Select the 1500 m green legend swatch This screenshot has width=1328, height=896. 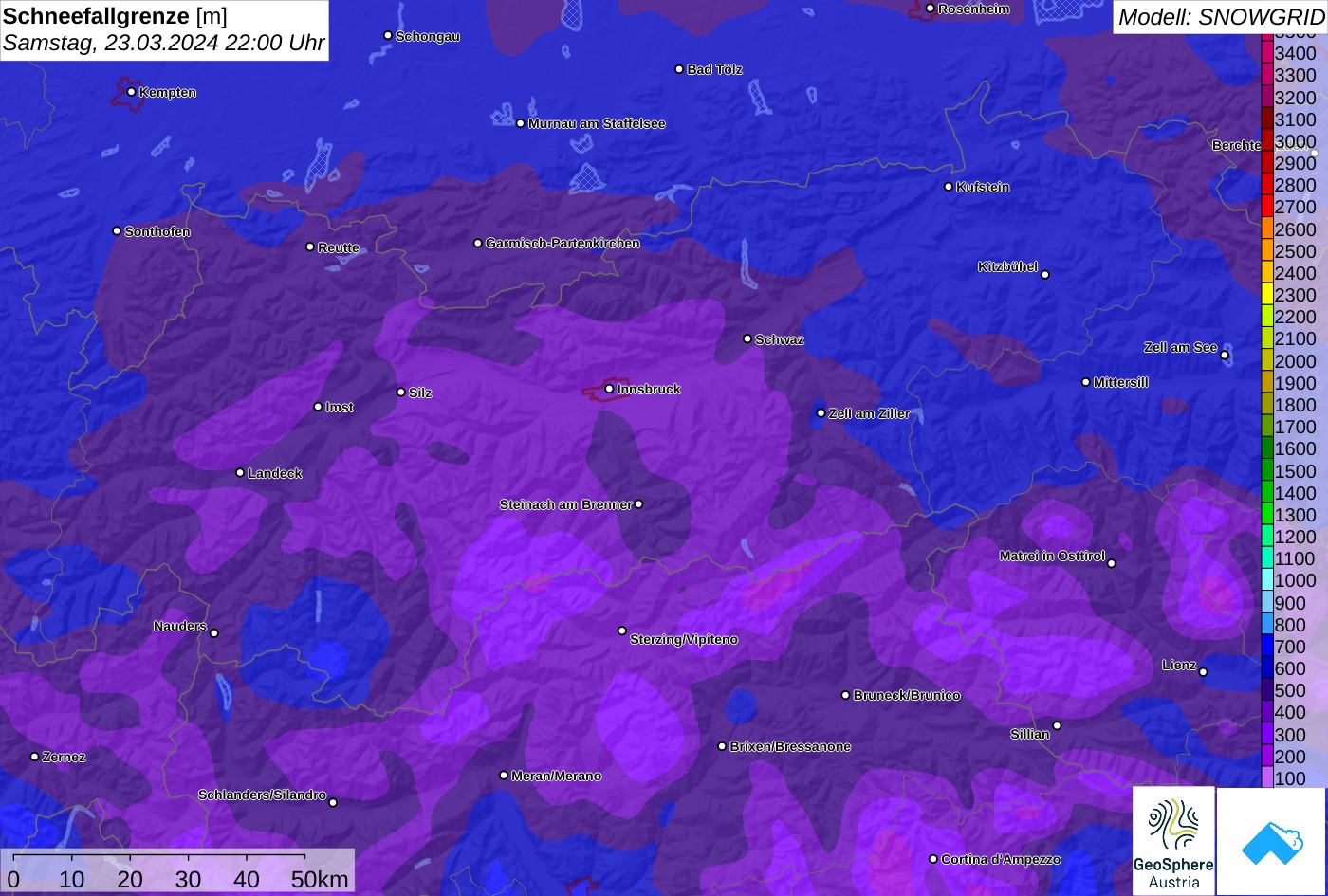[1267, 470]
